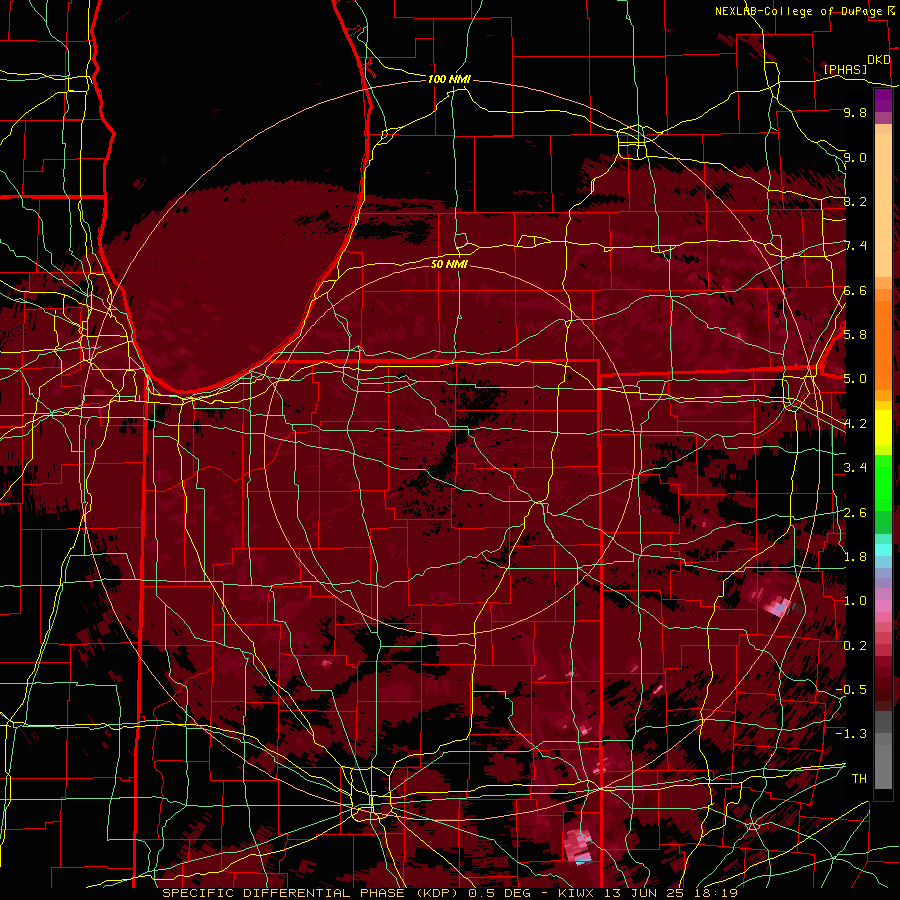Click the 9.0 value on the scale
Screen dimensions: 900x900
point(855,157)
